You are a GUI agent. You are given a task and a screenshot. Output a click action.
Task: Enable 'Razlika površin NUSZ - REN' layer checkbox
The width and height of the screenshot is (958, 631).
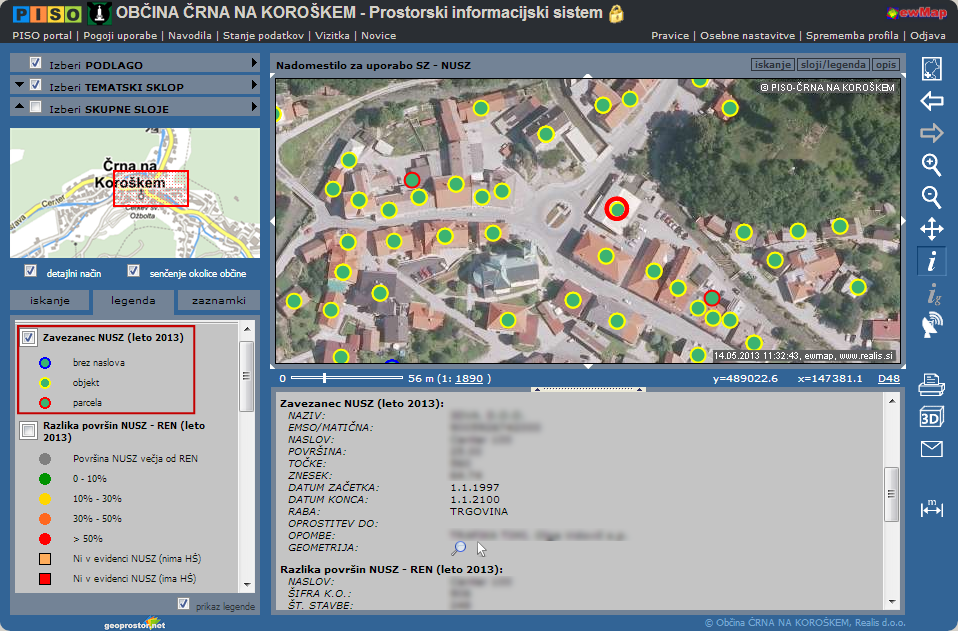pyautogui.click(x=29, y=431)
